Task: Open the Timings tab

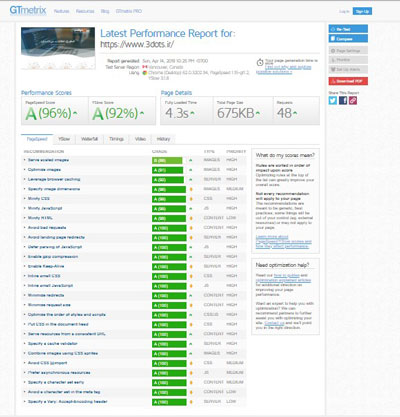Action: tap(116, 139)
